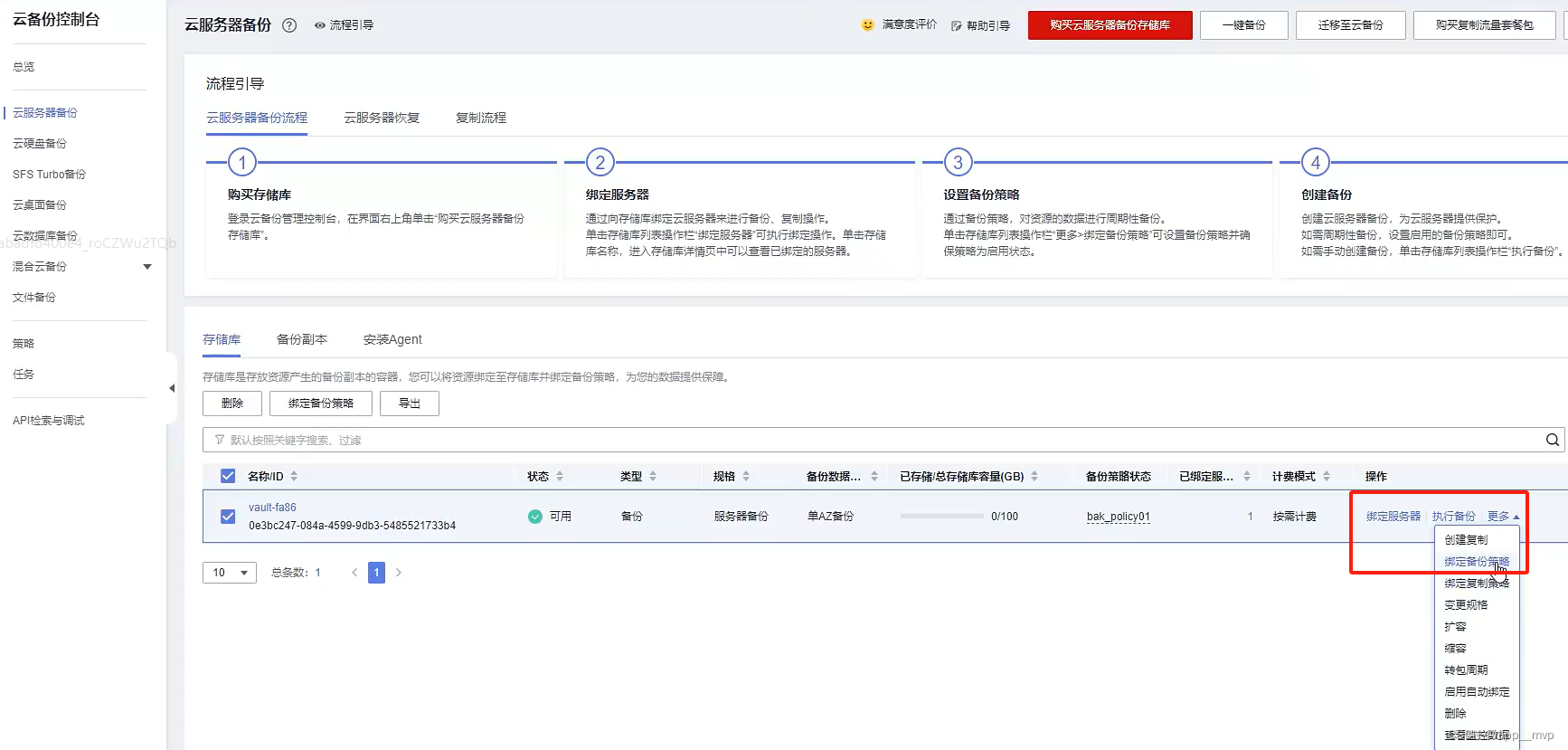Click the 导出 export button
The image size is (1568, 750).
pos(410,403)
